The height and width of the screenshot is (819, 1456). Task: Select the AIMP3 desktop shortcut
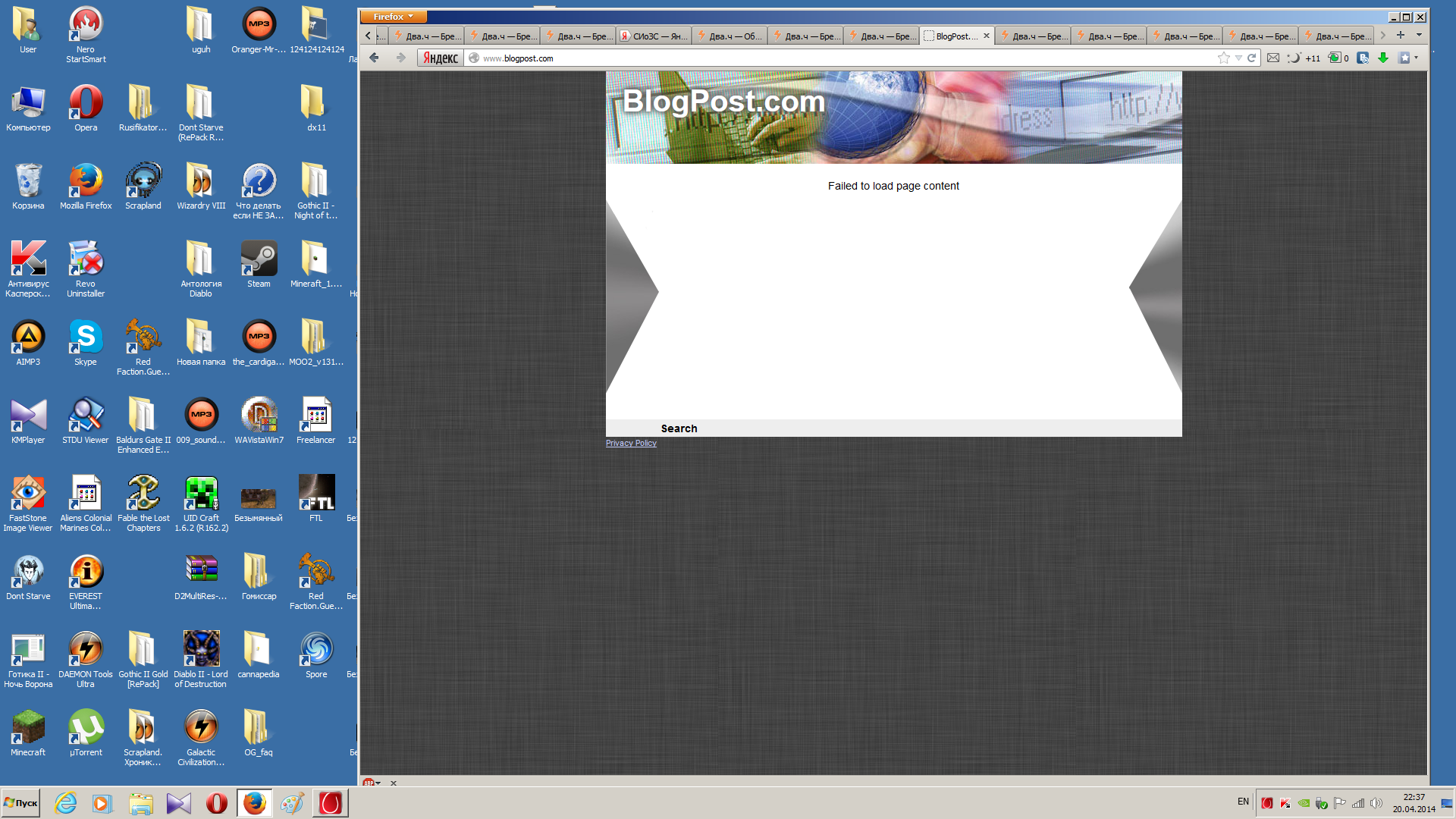point(28,342)
